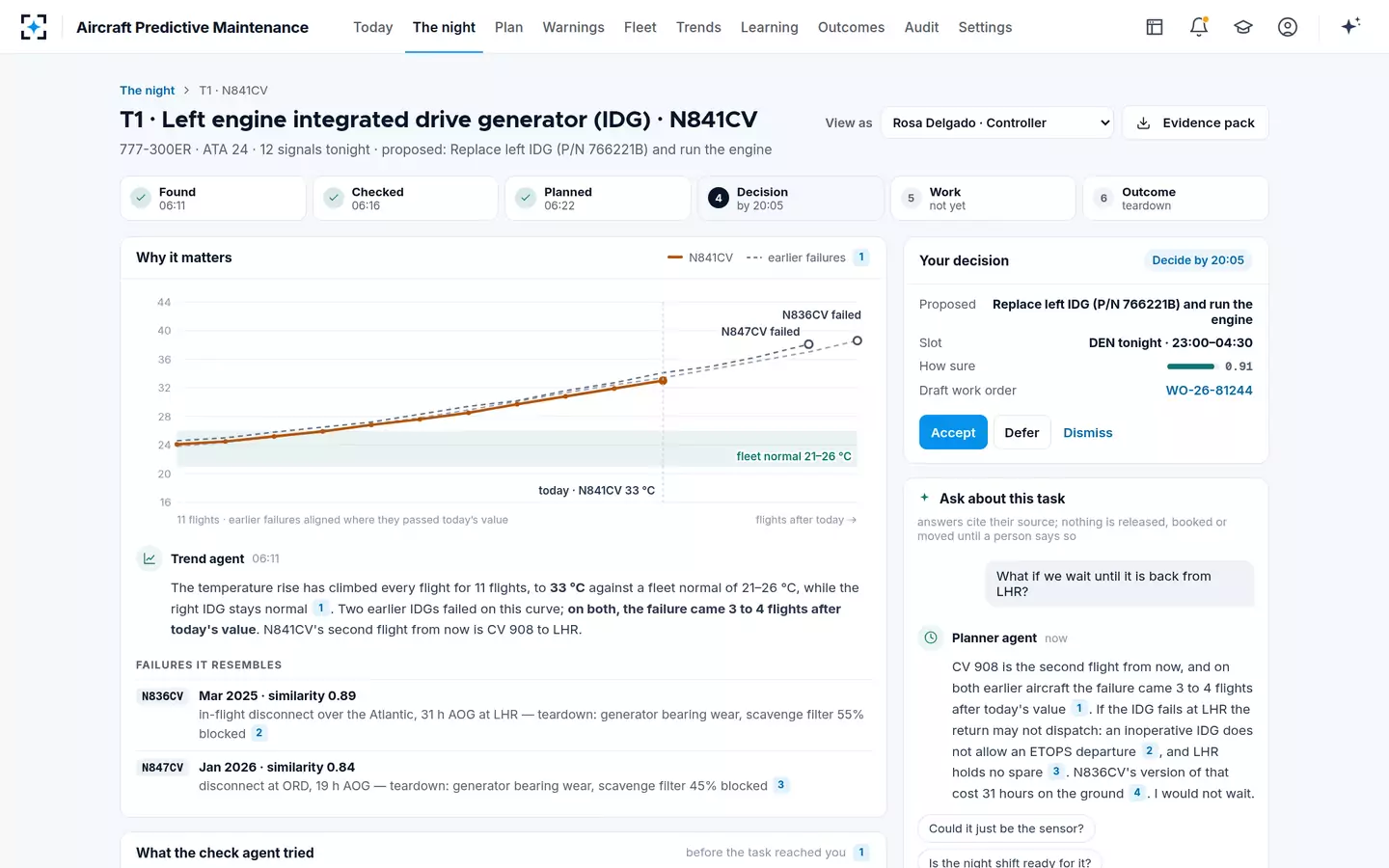Open draft work order WO-26-81244

pos(1209,391)
